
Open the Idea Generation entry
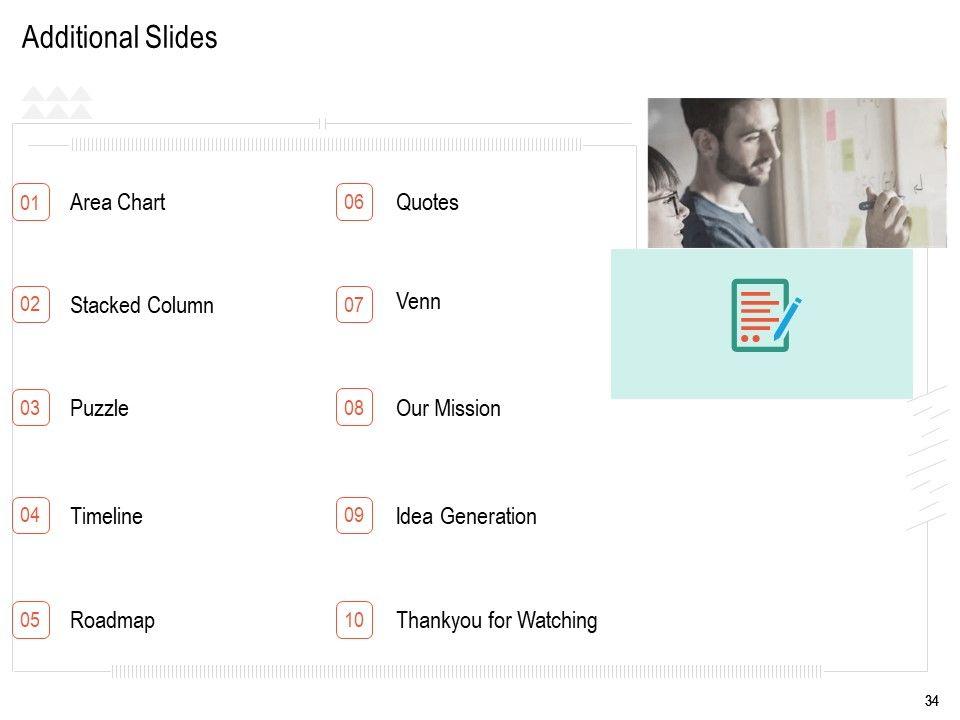[x=466, y=517]
